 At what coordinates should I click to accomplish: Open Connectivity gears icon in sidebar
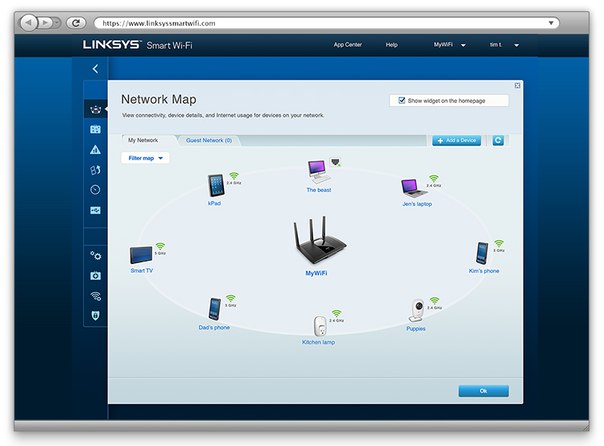95,256
